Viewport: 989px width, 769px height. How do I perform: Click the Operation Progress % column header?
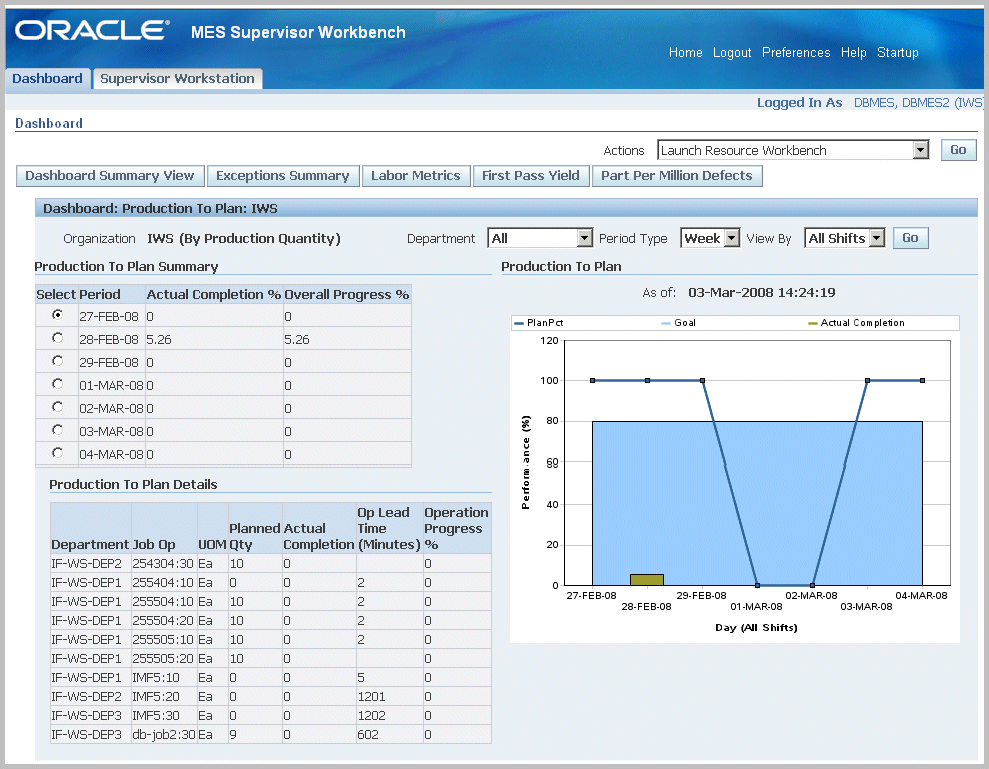point(457,528)
